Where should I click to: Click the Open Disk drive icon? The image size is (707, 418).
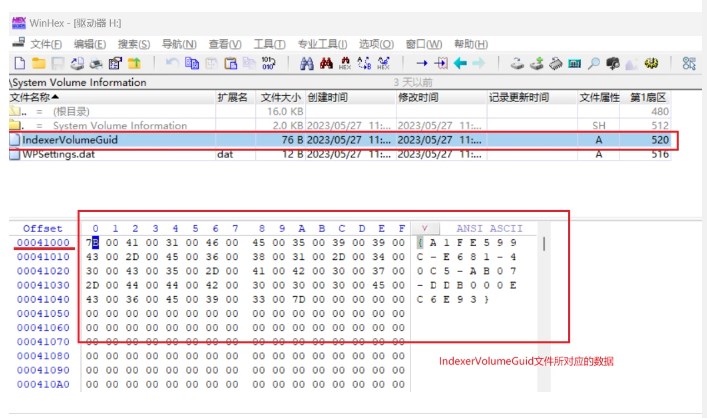pos(517,64)
